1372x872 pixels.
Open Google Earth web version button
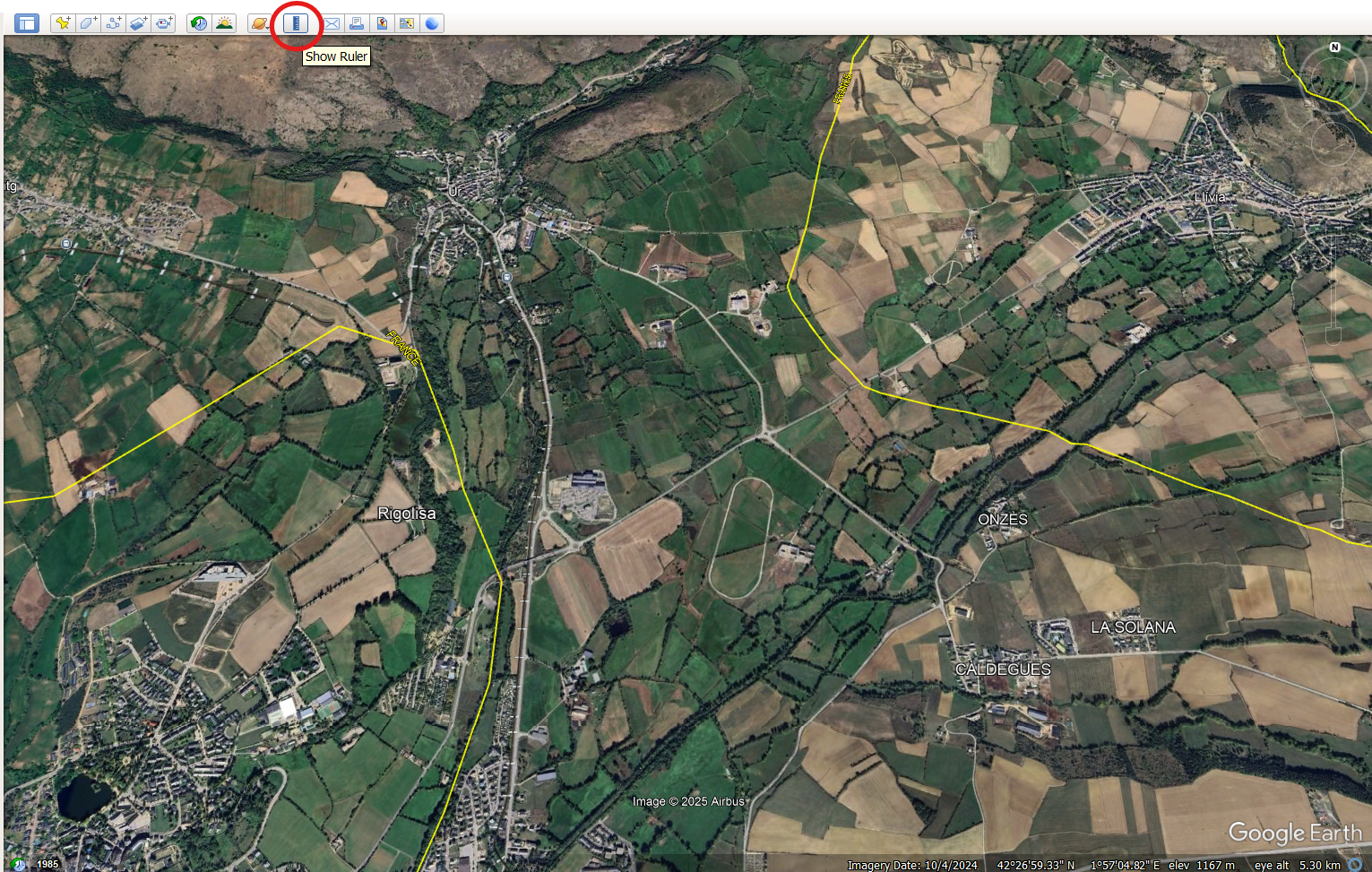(x=432, y=23)
